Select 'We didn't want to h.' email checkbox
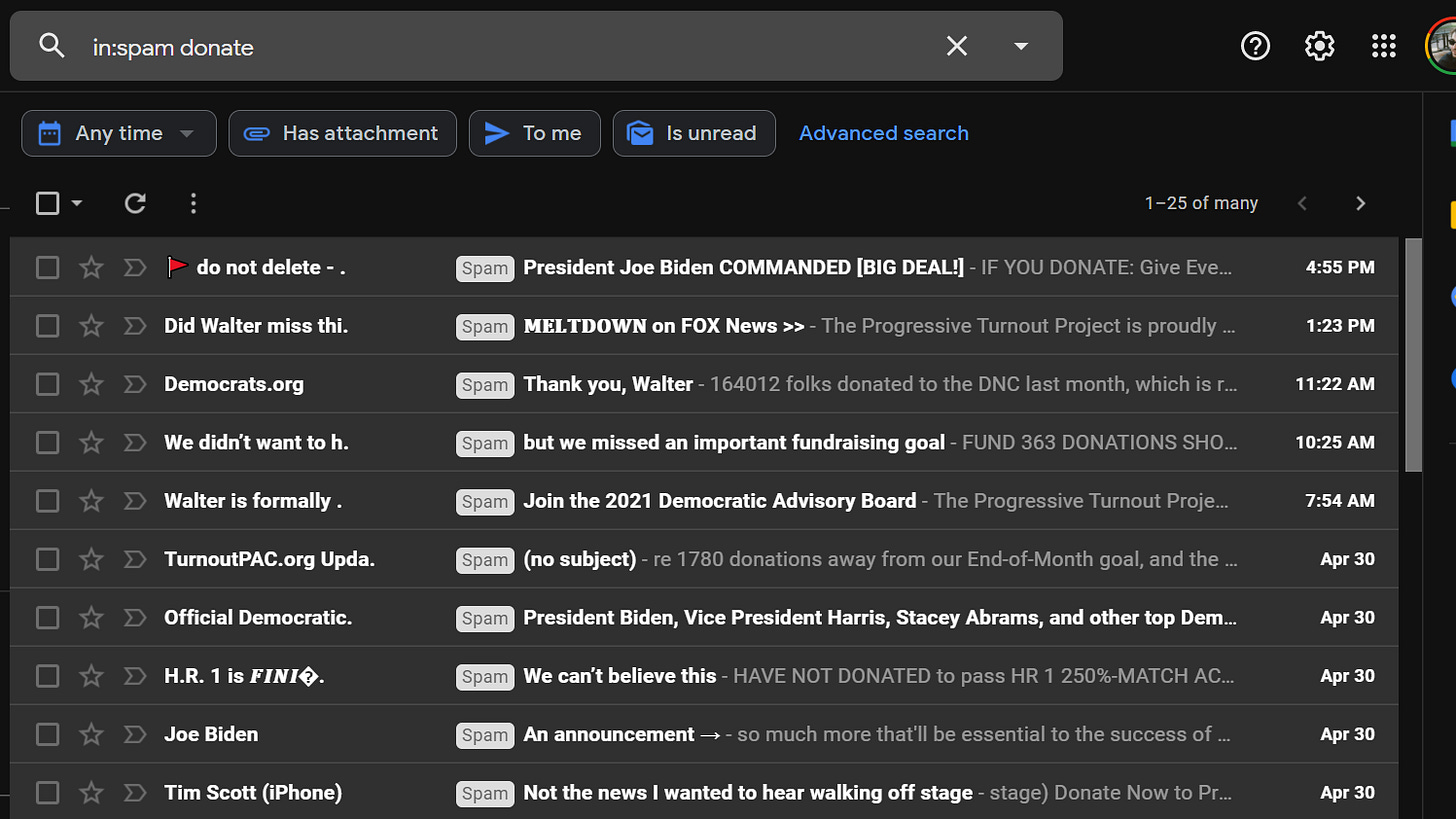The image size is (1456, 819). [x=47, y=441]
